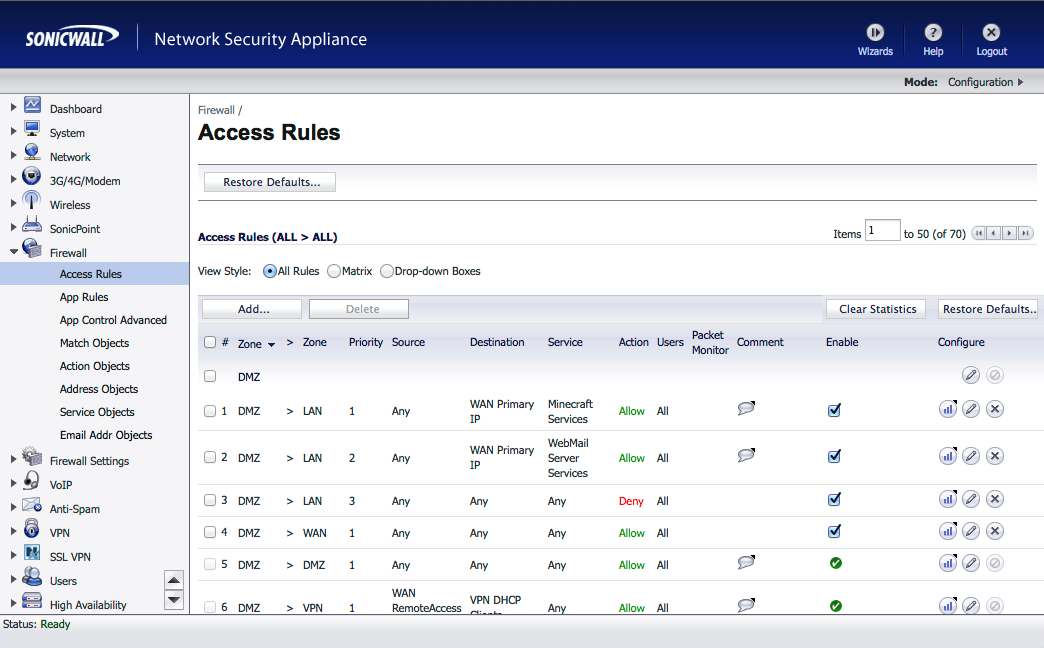Image resolution: width=1044 pixels, height=648 pixels.
Task: Click the SSL VPN icon
Action: click(32, 553)
